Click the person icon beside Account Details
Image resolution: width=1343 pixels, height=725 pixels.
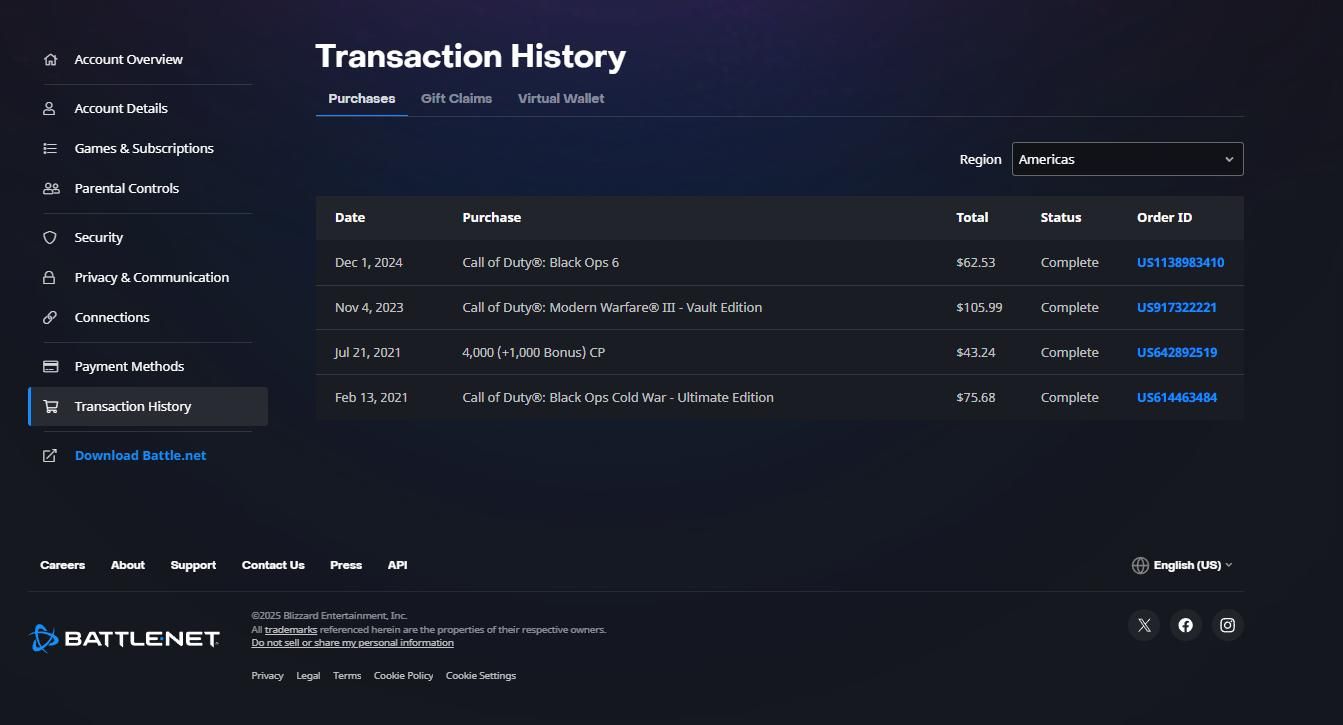point(50,109)
